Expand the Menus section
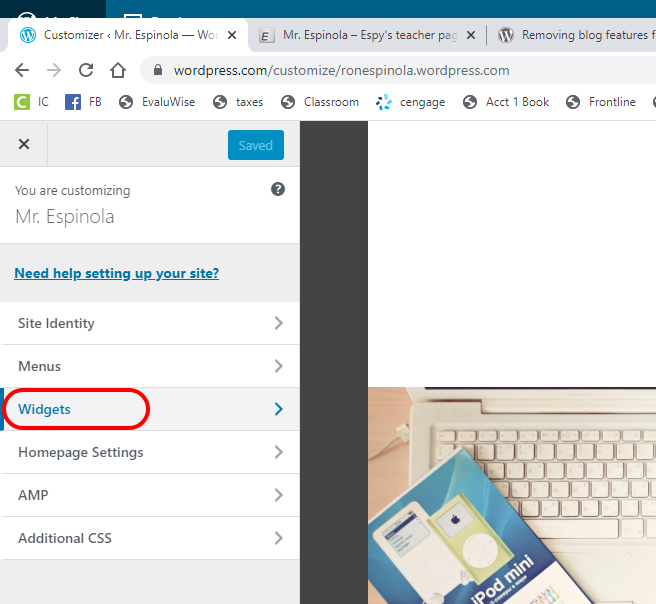Viewport: 656px width, 604px height. (x=149, y=366)
